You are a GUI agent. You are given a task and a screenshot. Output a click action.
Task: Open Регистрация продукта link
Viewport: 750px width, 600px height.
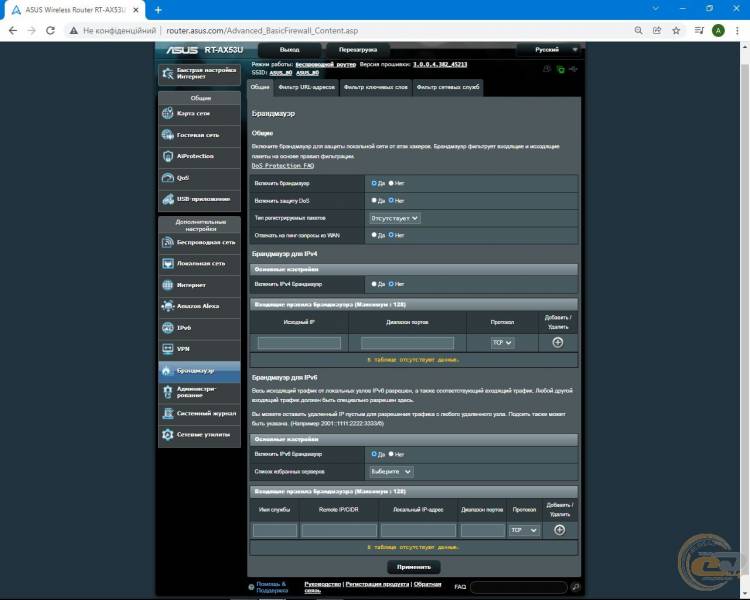click(377, 584)
